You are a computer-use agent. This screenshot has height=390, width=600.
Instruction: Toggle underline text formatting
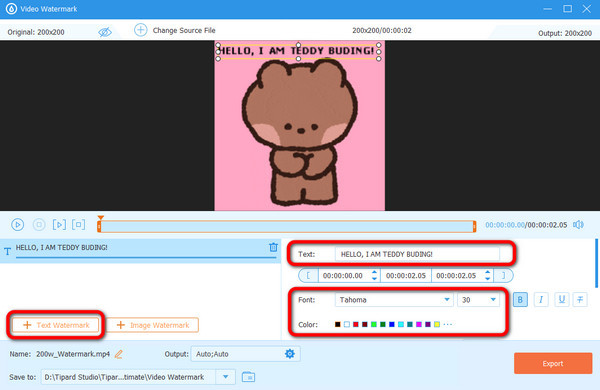[561, 300]
